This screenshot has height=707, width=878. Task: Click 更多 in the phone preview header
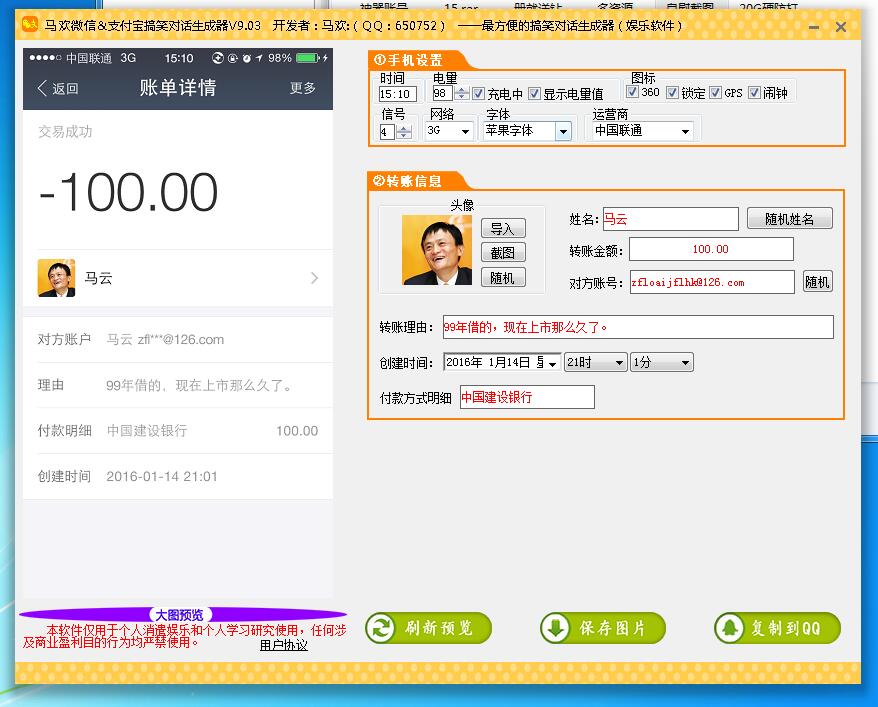click(303, 88)
